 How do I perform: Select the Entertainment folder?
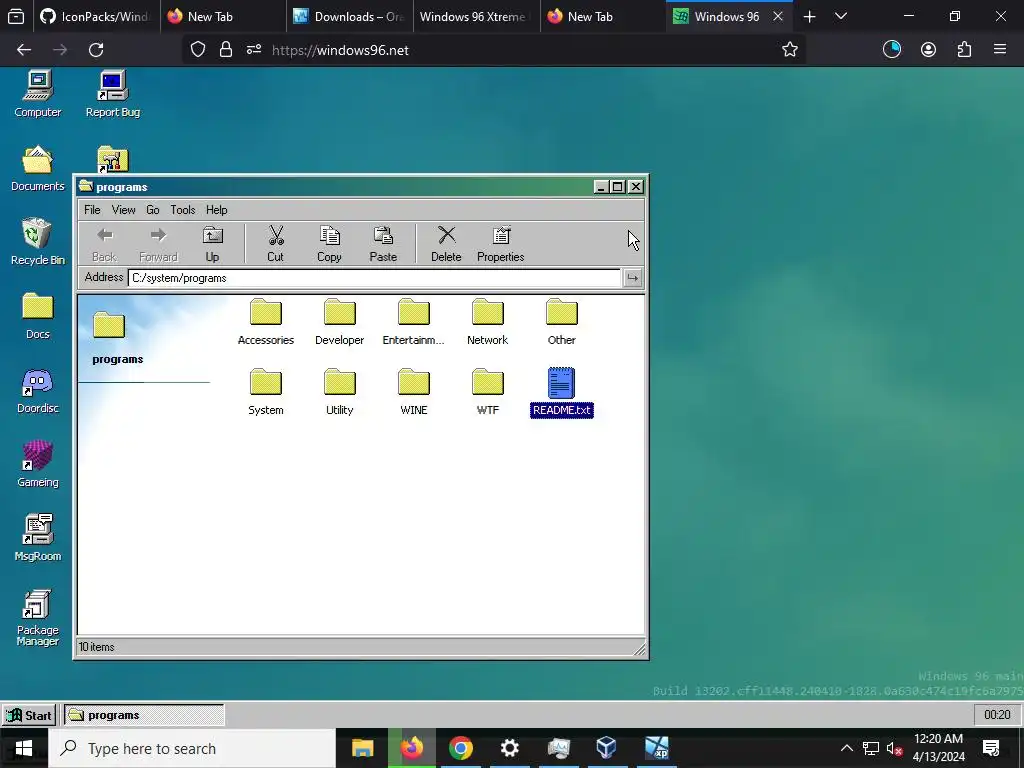(413, 322)
